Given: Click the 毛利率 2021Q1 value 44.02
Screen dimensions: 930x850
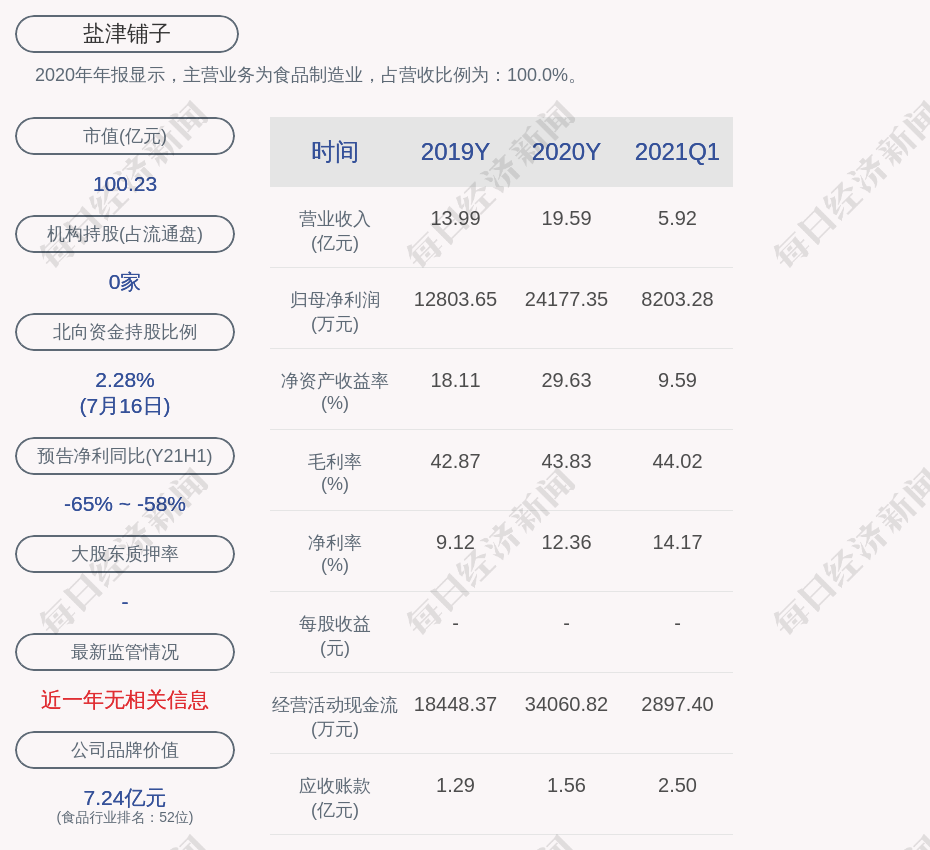Looking at the screenshot, I should [x=677, y=461].
